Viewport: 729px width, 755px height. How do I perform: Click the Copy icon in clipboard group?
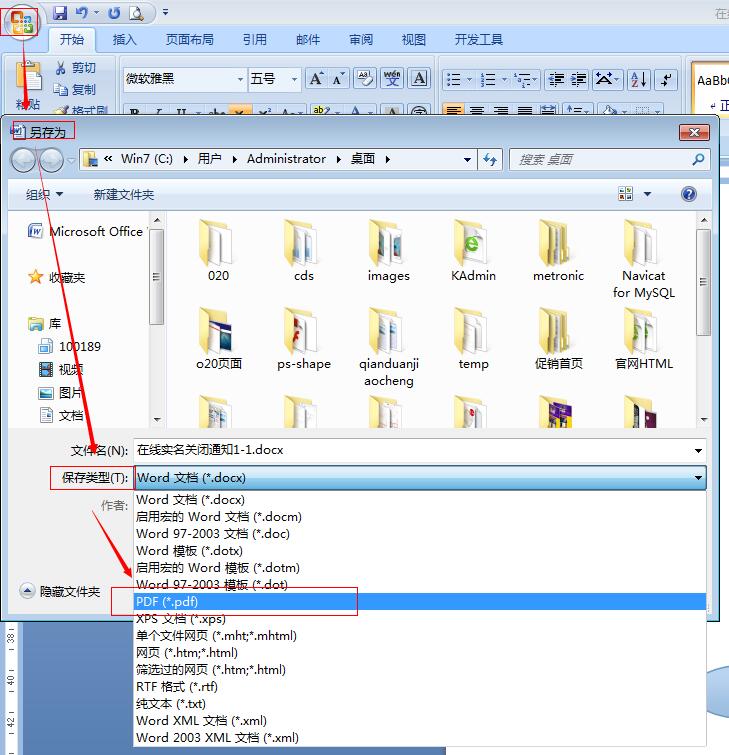click(61, 90)
